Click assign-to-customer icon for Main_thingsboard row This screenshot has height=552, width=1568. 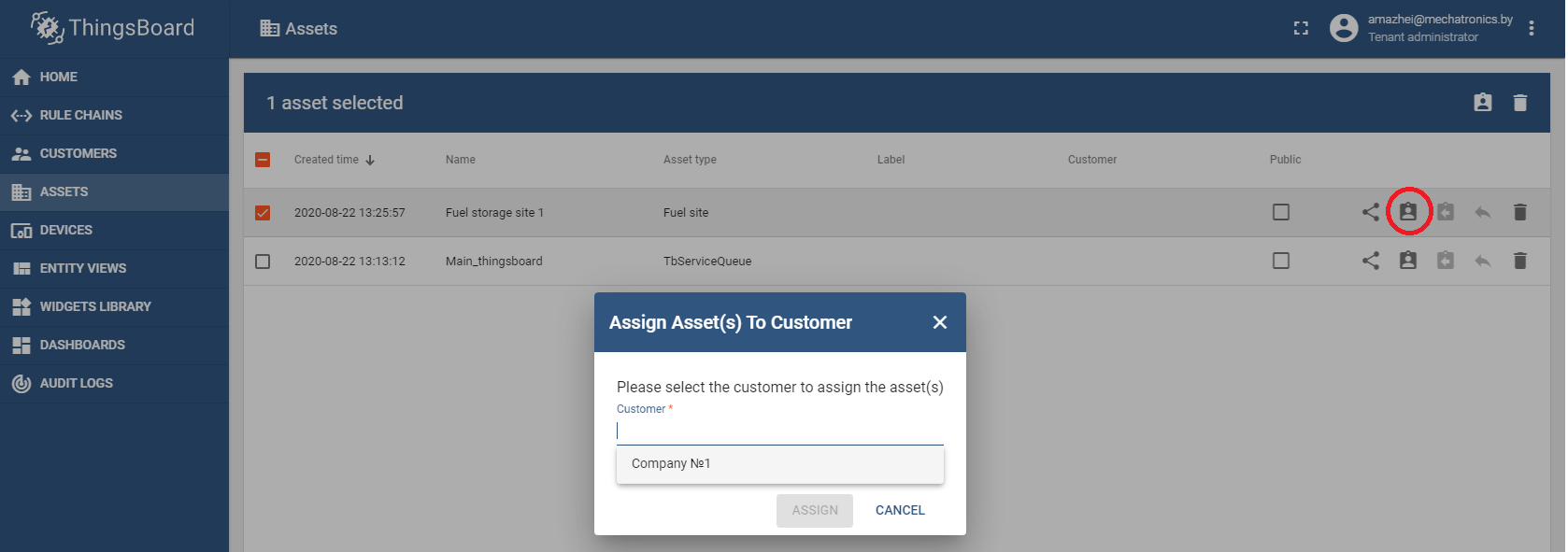click(1407, 261)
